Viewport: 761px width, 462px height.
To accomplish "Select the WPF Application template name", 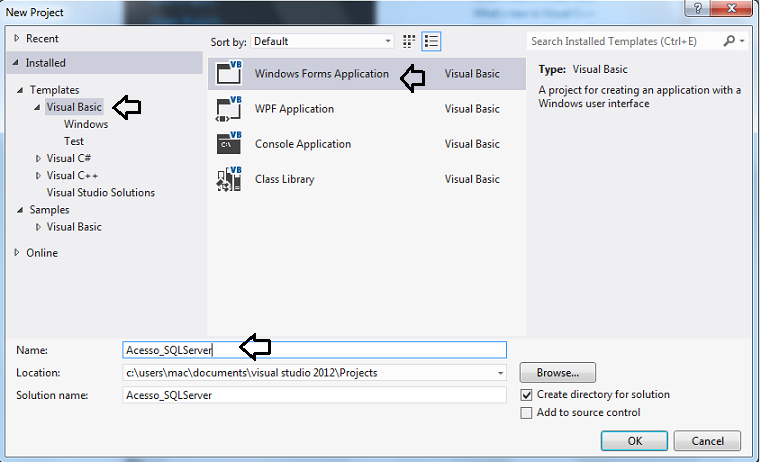I will (294, 109).
